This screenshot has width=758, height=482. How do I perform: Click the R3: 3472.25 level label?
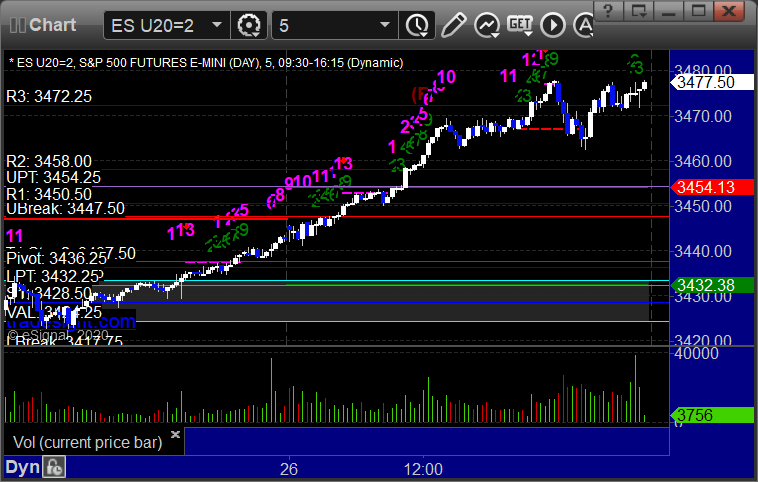(x=49, y=96)
